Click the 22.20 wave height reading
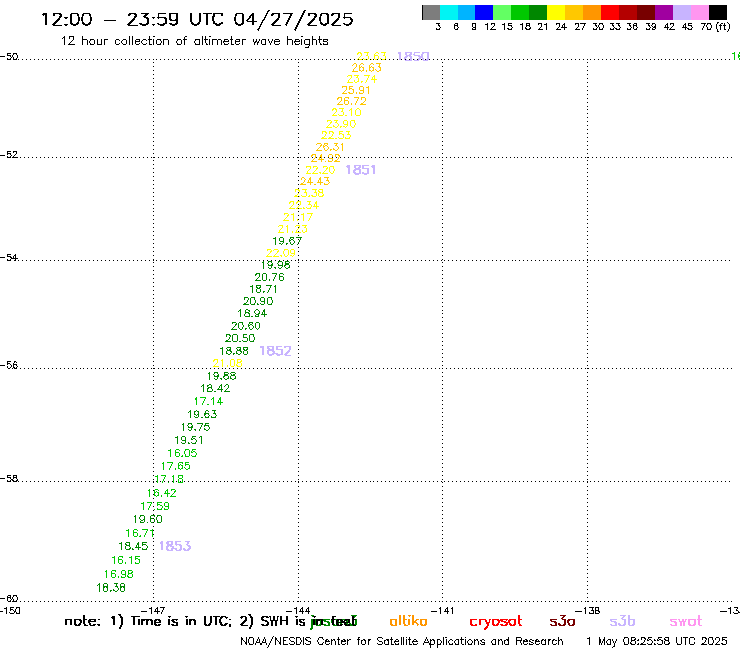Viewport: 740px width, 650px height. pos(320,170)
